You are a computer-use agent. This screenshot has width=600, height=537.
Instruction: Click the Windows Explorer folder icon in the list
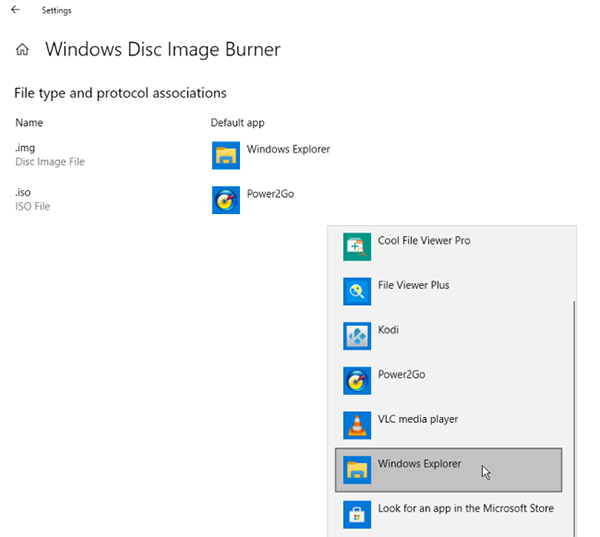click(357, 470)
